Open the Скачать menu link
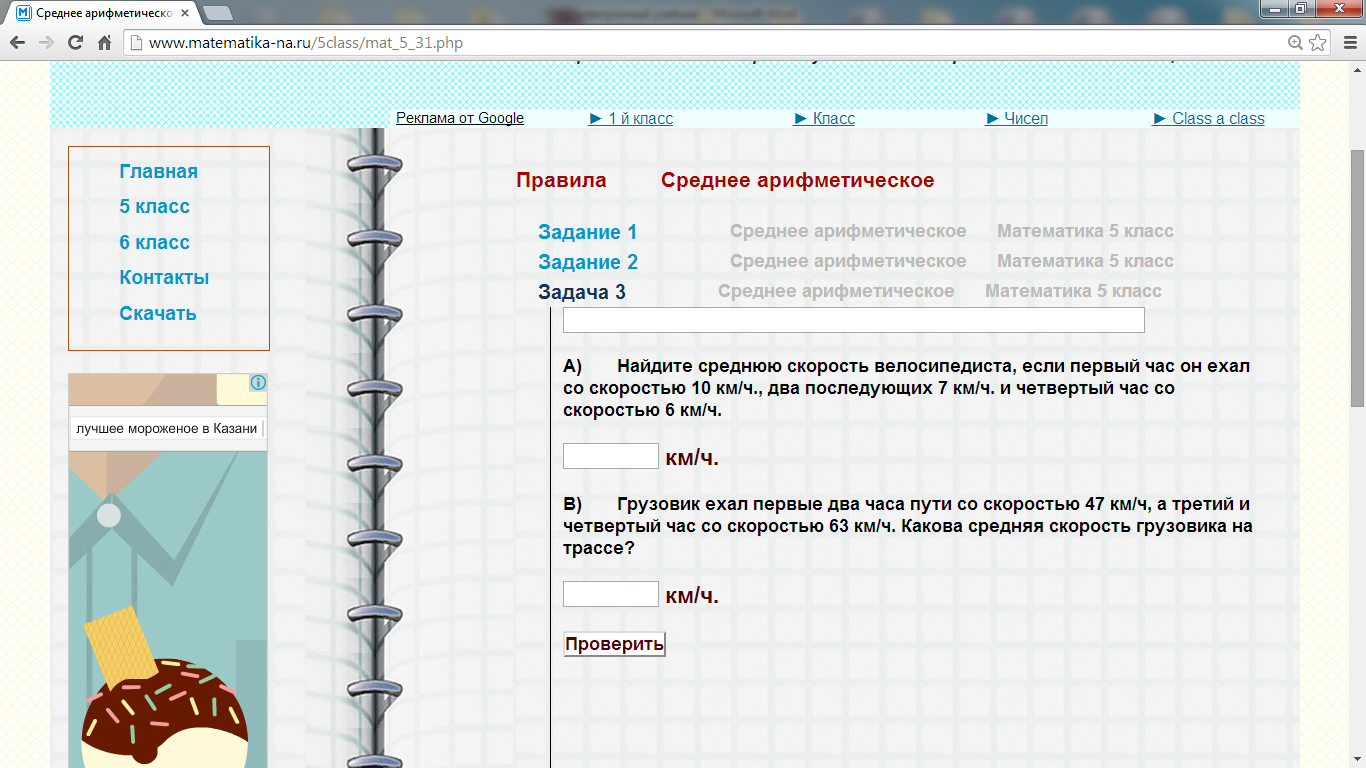 [x=158, y=313]
